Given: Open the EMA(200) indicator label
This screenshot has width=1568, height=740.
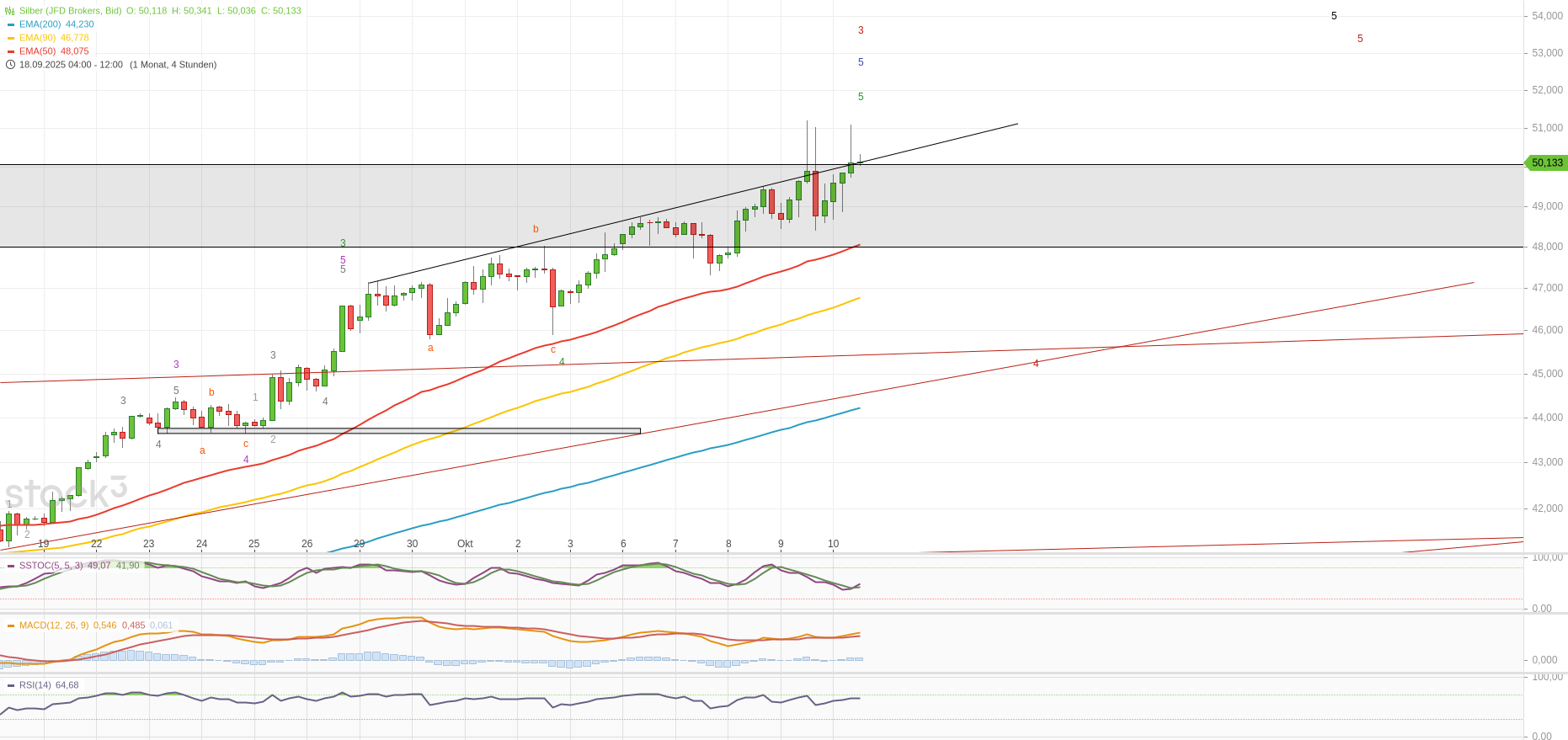Looking at the screenshot, I should [40, 24].
